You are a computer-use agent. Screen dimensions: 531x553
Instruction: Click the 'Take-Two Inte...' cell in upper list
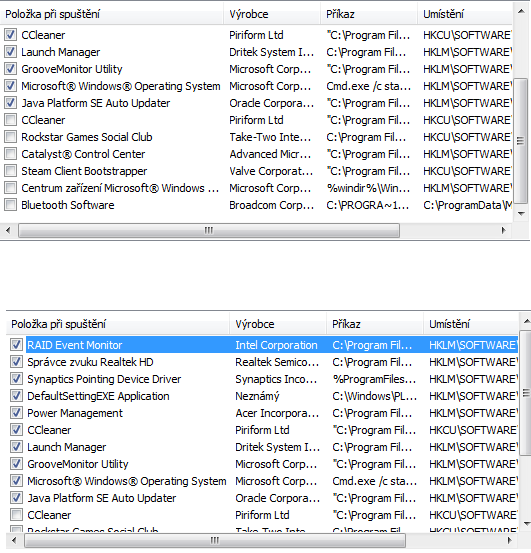pos(270,137)
